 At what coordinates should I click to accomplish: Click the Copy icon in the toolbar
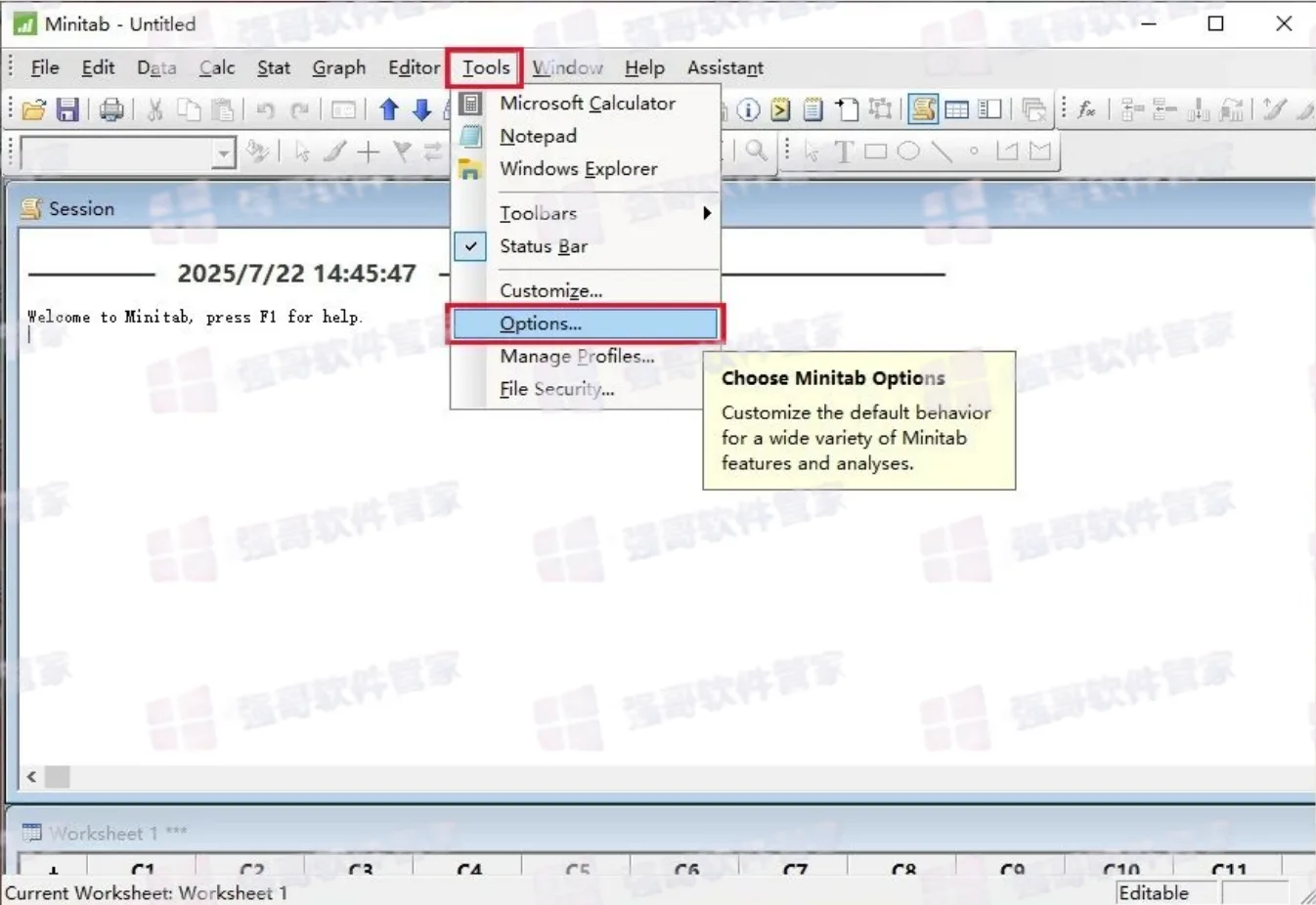[189, 109]
